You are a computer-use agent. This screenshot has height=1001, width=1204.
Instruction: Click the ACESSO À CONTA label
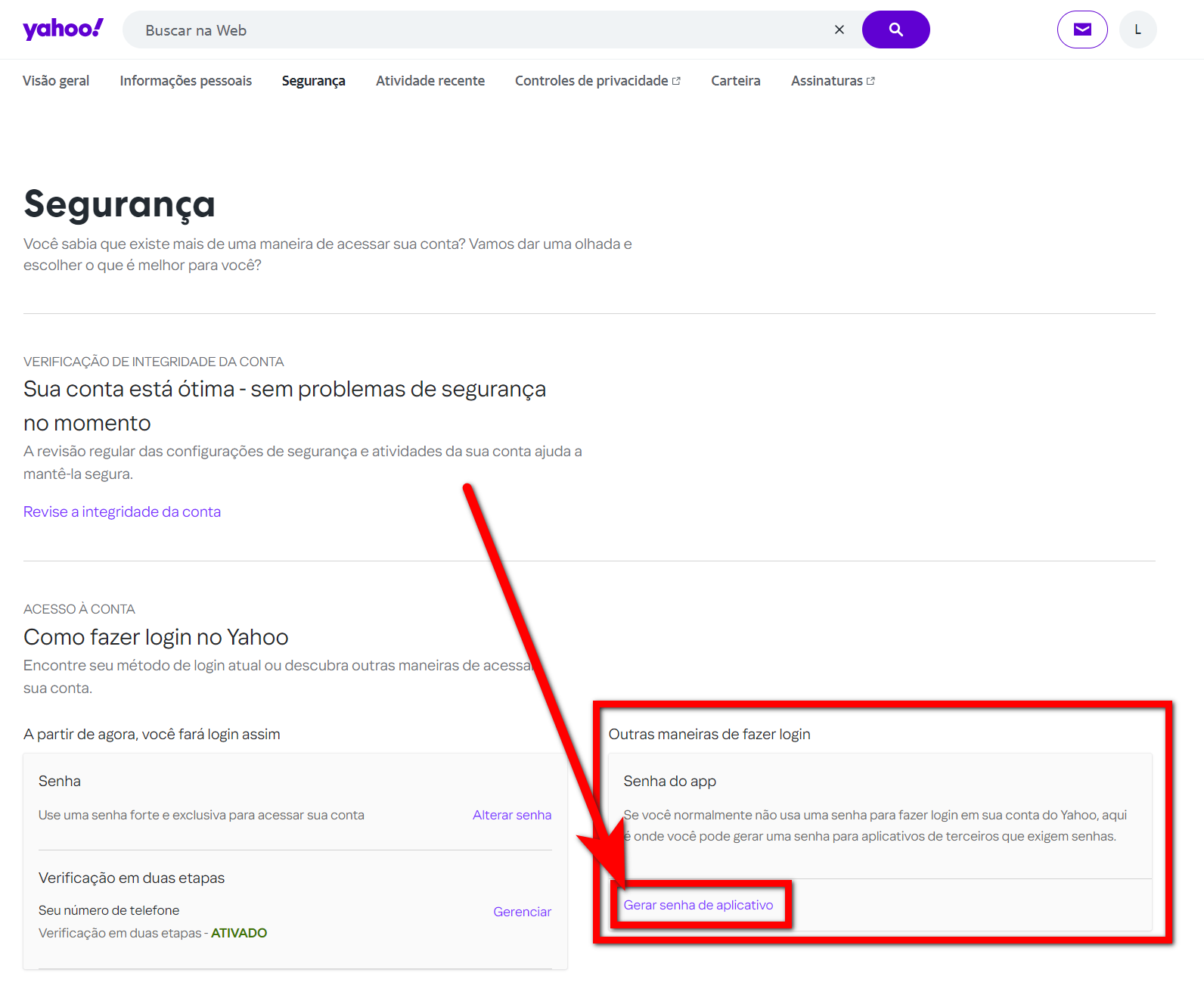(79, 609)
